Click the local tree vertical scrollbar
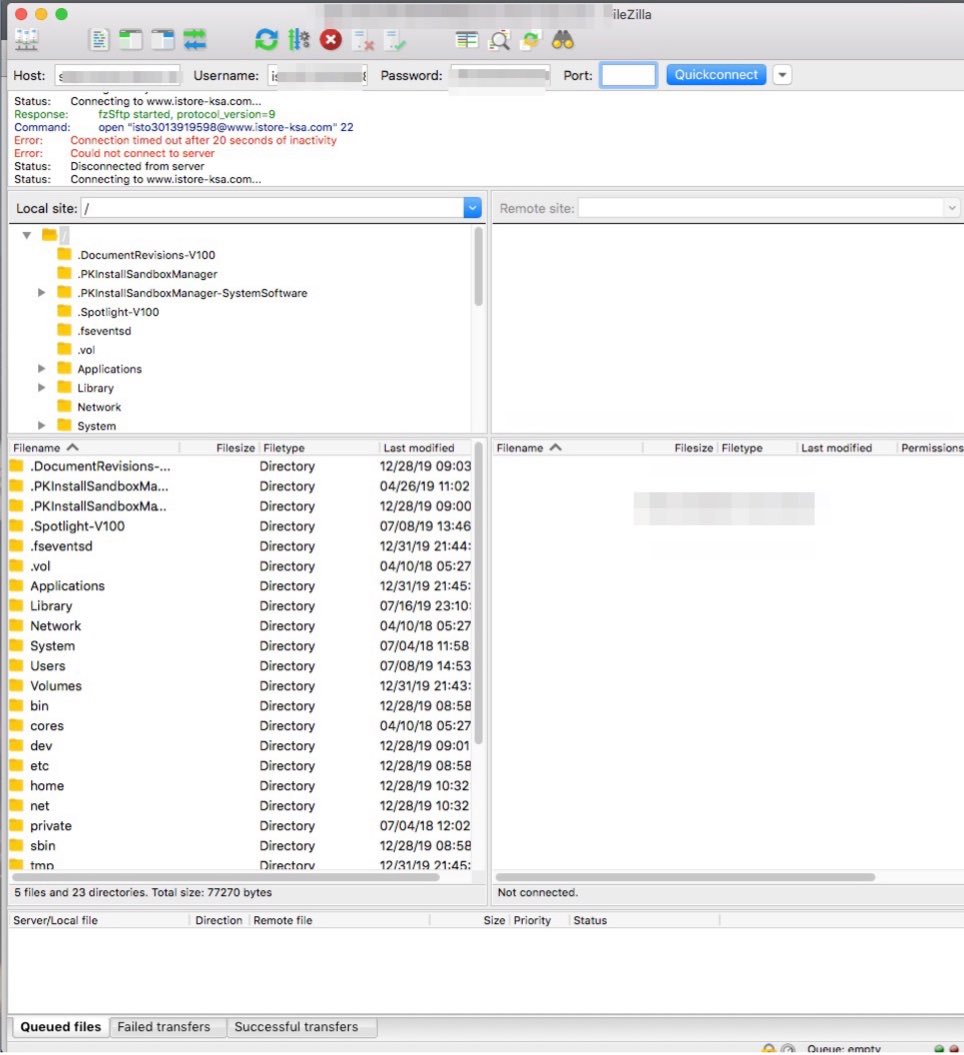The image size is (964, 1055). pyautogui.click(x=478, y=266)
